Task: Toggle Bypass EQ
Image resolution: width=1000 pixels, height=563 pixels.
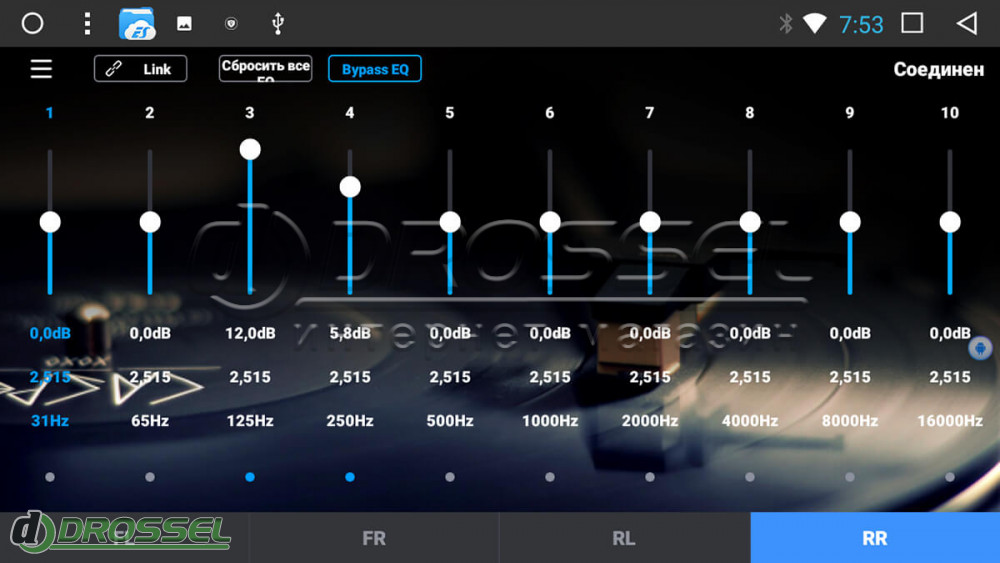Action: 375,69
